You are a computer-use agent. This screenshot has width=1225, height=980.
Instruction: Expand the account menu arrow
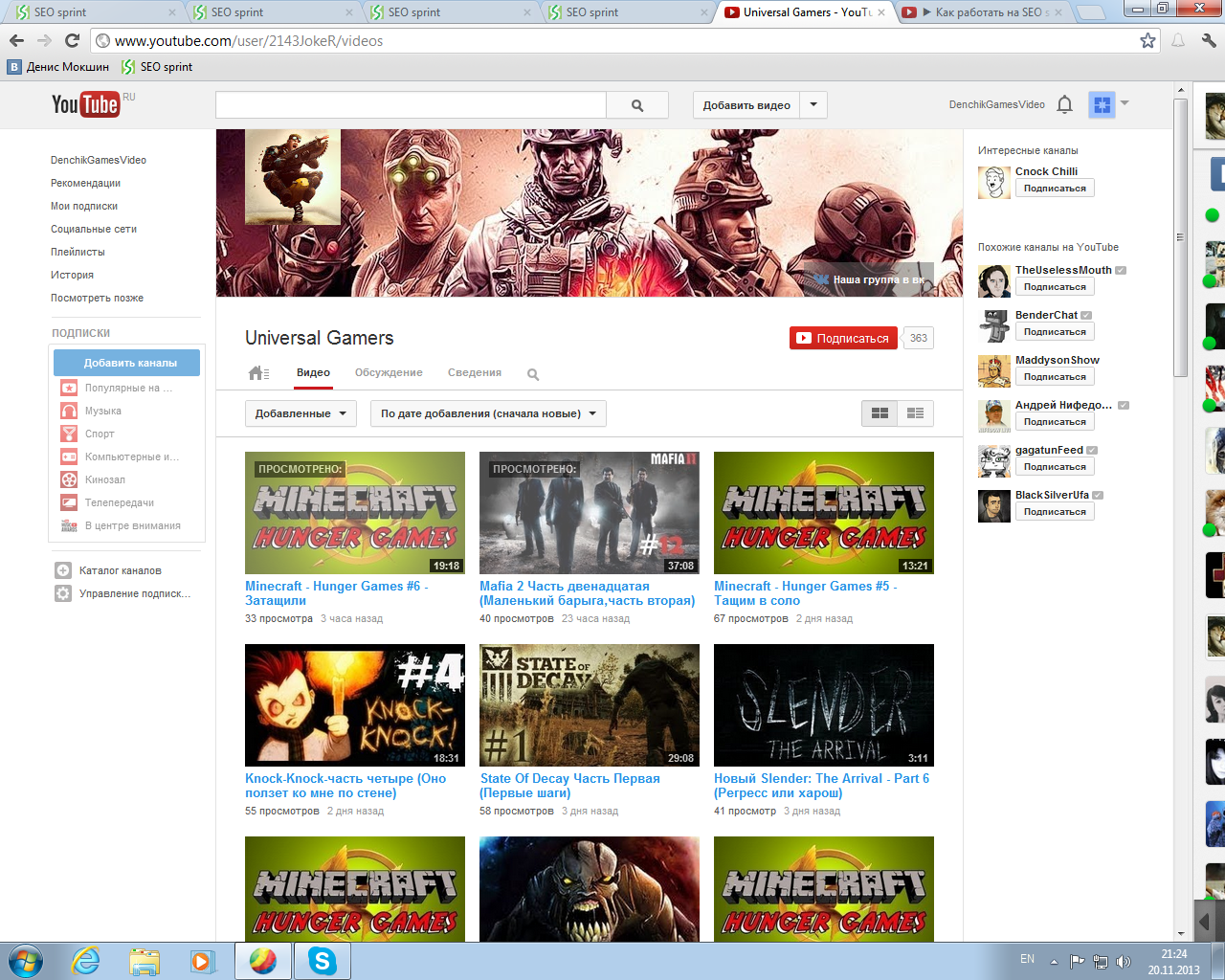click(x=1125, y=103)
